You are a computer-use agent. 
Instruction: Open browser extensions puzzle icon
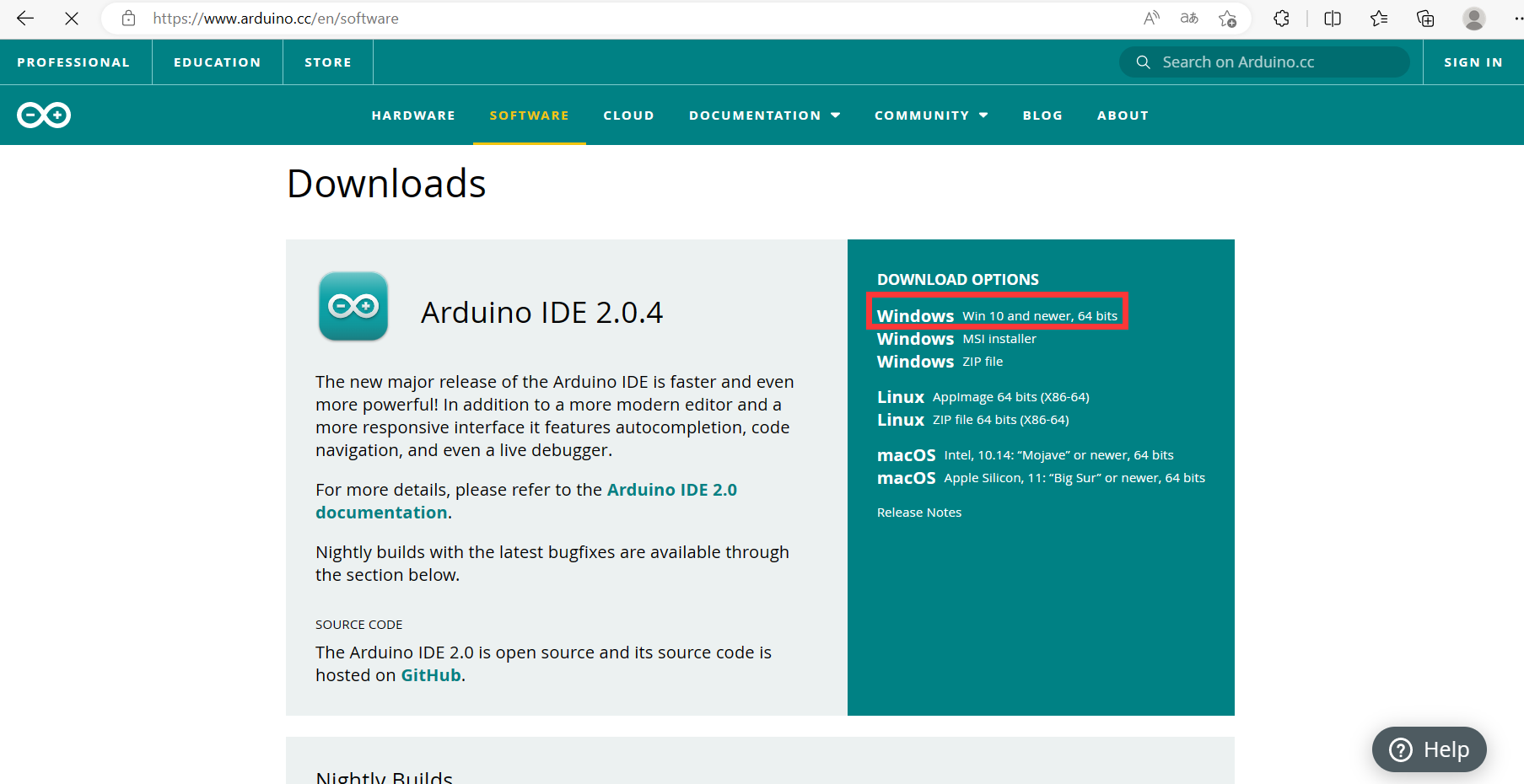point(1281,19)
